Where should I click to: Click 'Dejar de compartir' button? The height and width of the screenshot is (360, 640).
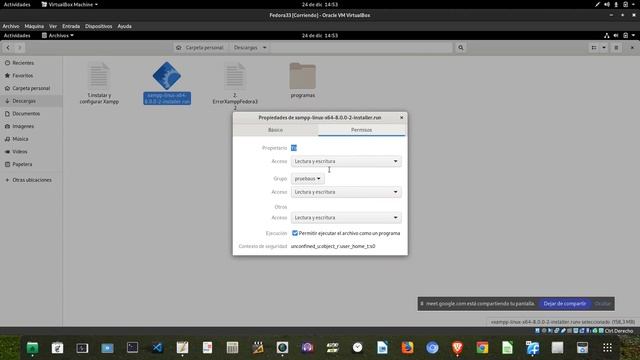pyautogui.click(x=564, y=304)
